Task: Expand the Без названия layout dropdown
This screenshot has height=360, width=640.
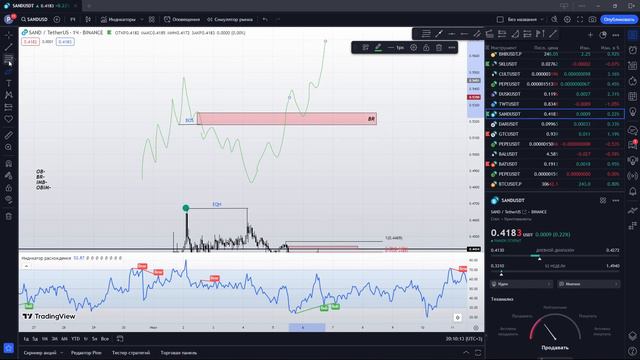Action: pyautogui.click(x=542, y=19)
